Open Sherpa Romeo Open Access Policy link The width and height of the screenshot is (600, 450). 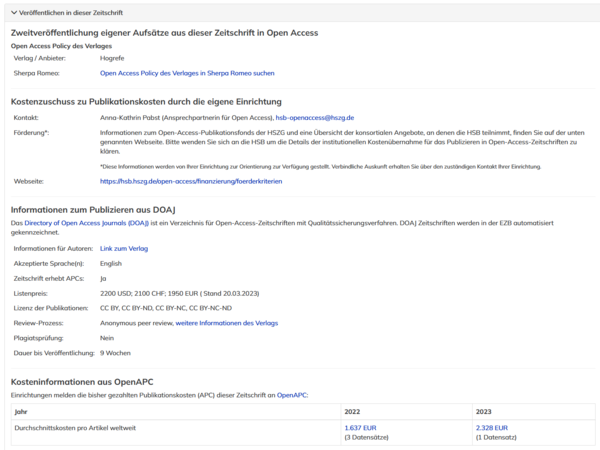pyautogui.click(x=187, y=73)
